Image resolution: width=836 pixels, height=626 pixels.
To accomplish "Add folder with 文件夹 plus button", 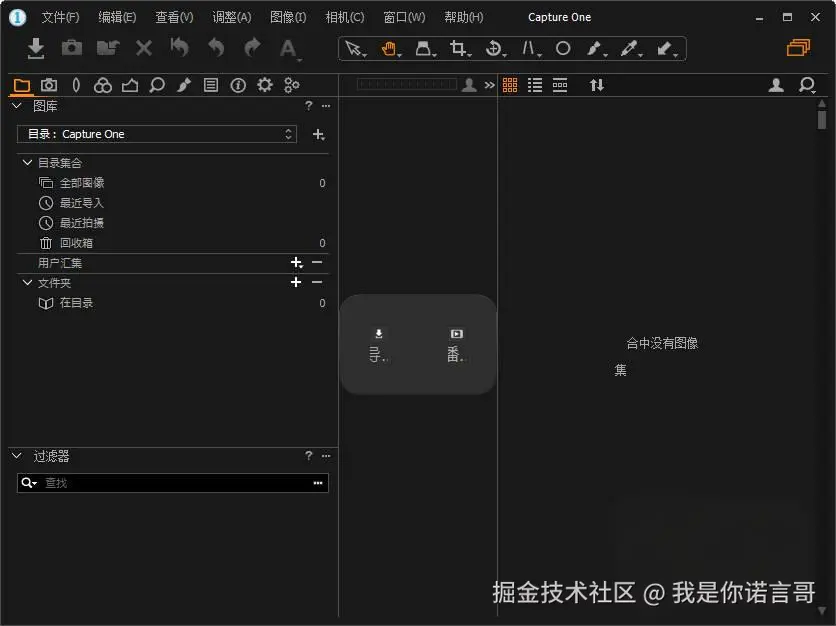I will (x=296, y=282).
